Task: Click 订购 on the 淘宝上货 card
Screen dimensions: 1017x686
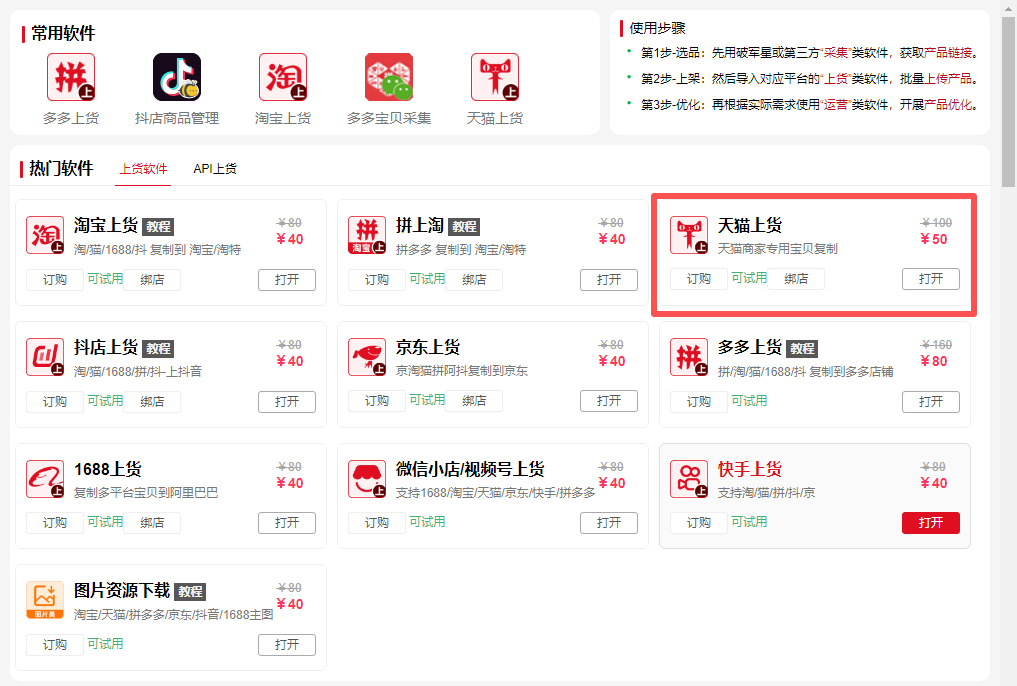Action: click(x=54, y=280)
